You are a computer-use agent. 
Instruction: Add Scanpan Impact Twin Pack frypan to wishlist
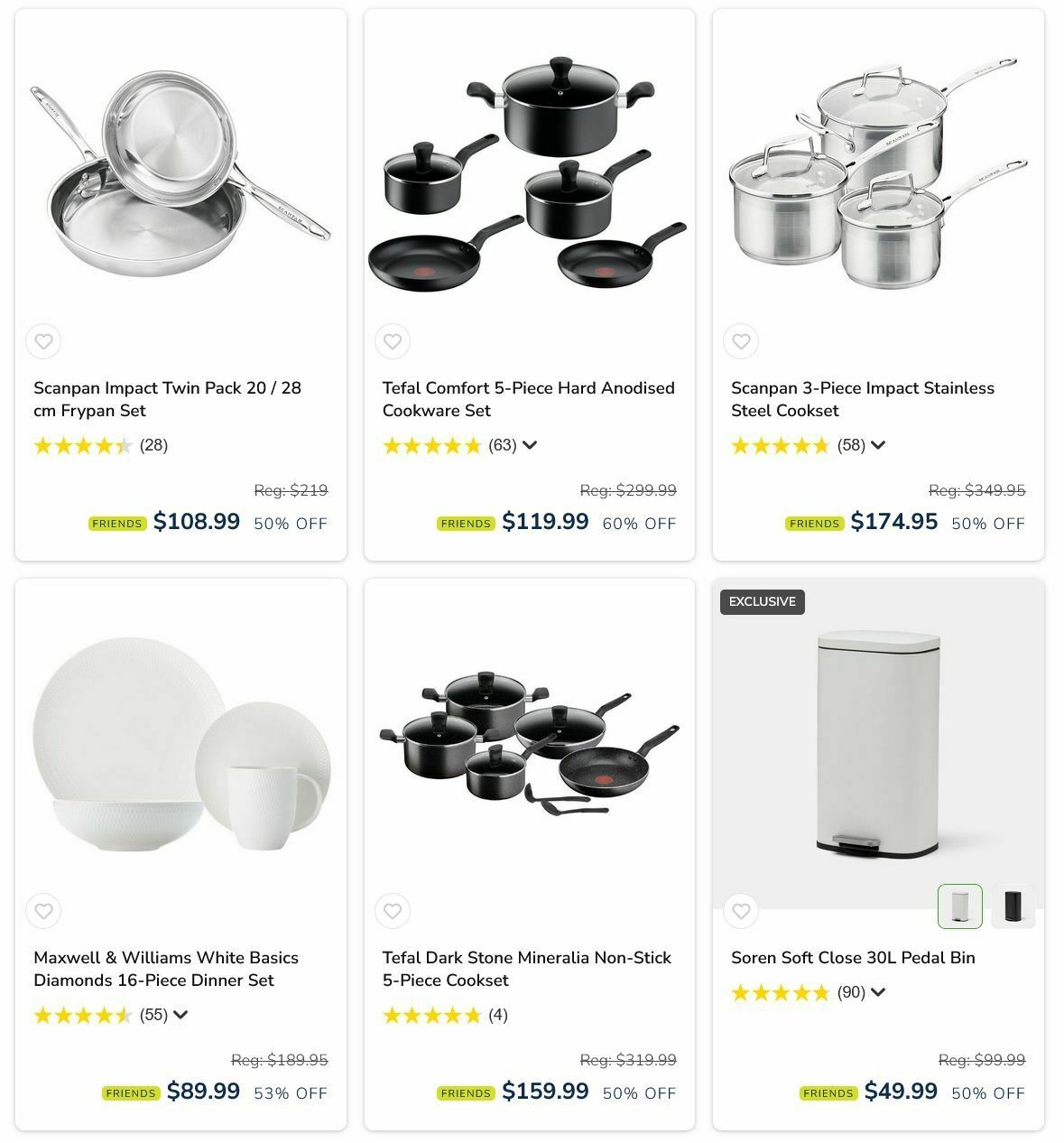[43, 341]
